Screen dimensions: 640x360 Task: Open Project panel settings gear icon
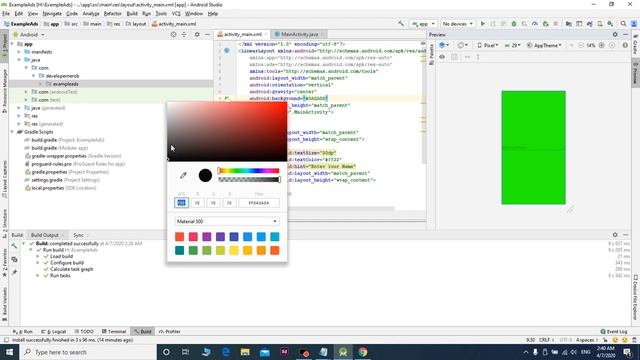(197, 35)
